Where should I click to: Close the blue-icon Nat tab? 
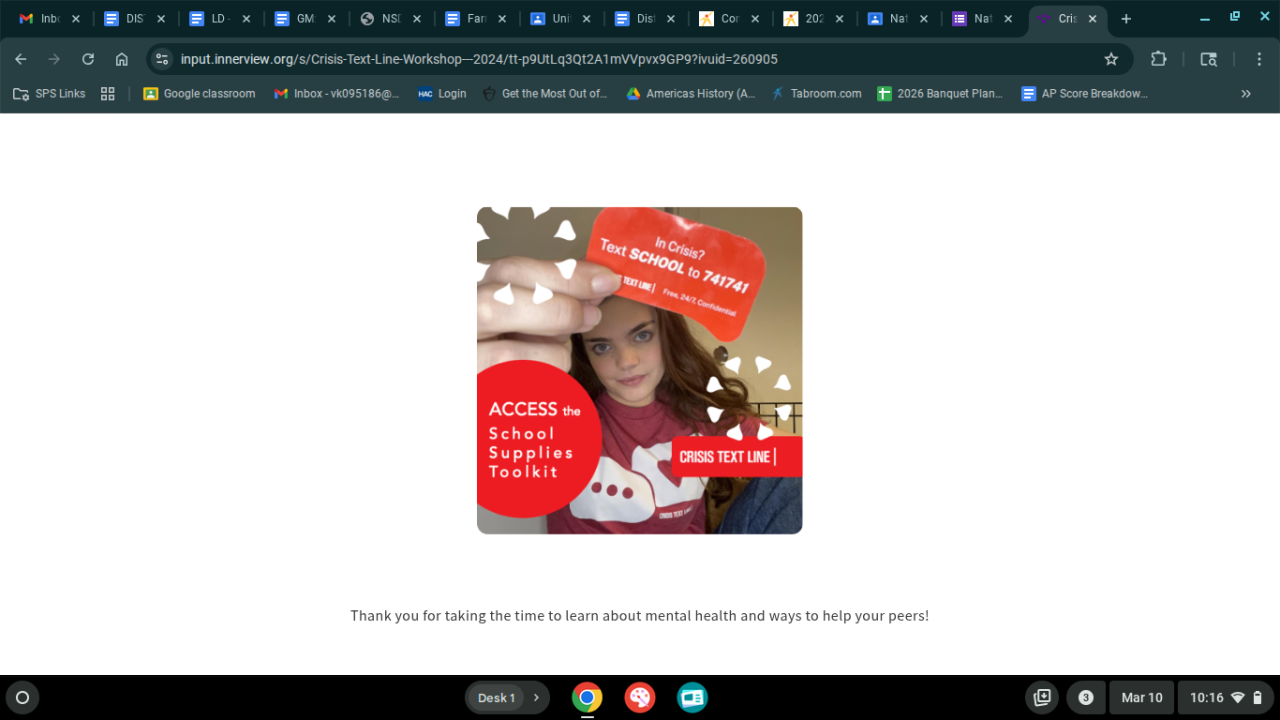pos(925,19)
